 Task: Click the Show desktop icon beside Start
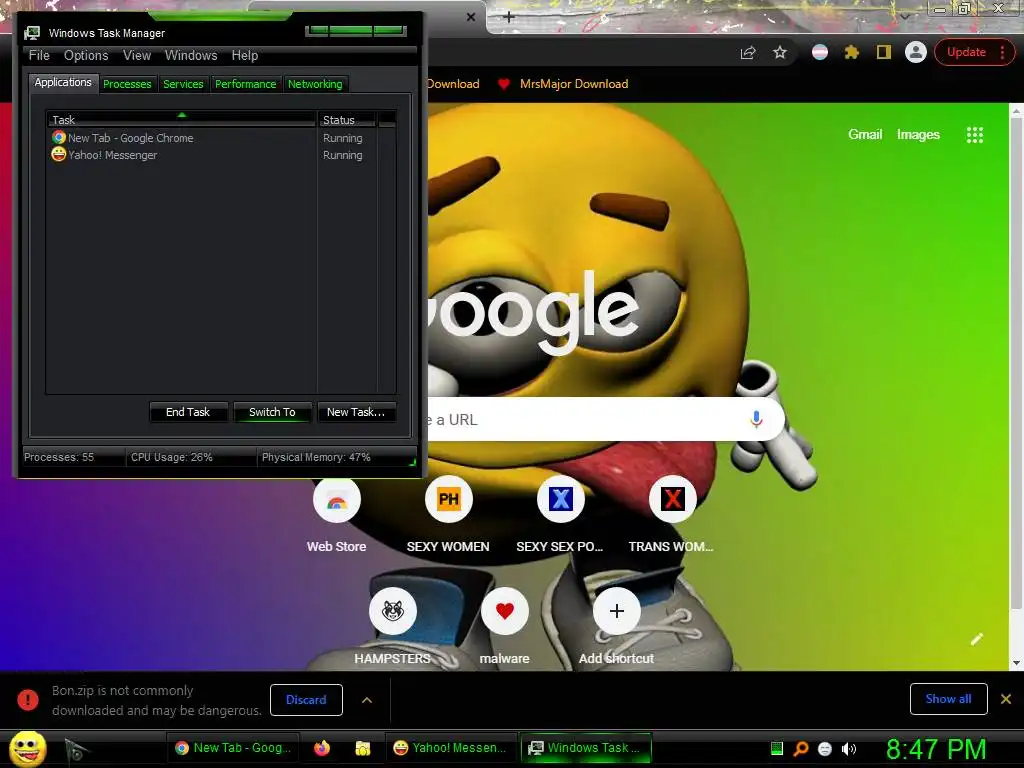(x=76, y=750)
